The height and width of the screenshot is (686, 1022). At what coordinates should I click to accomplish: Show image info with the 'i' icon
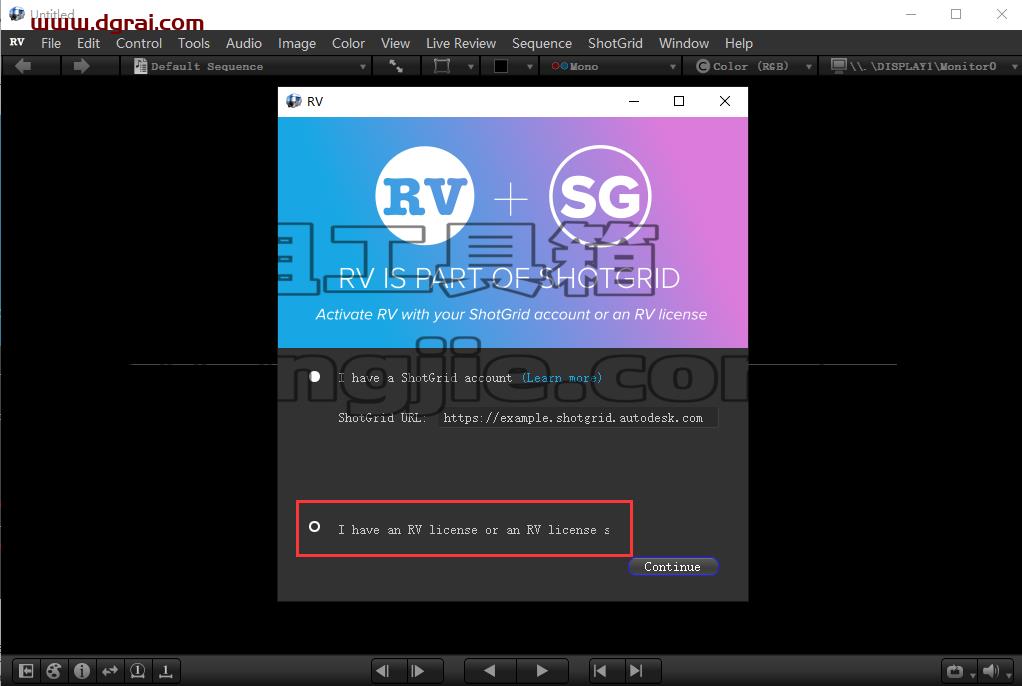[82, 670]
